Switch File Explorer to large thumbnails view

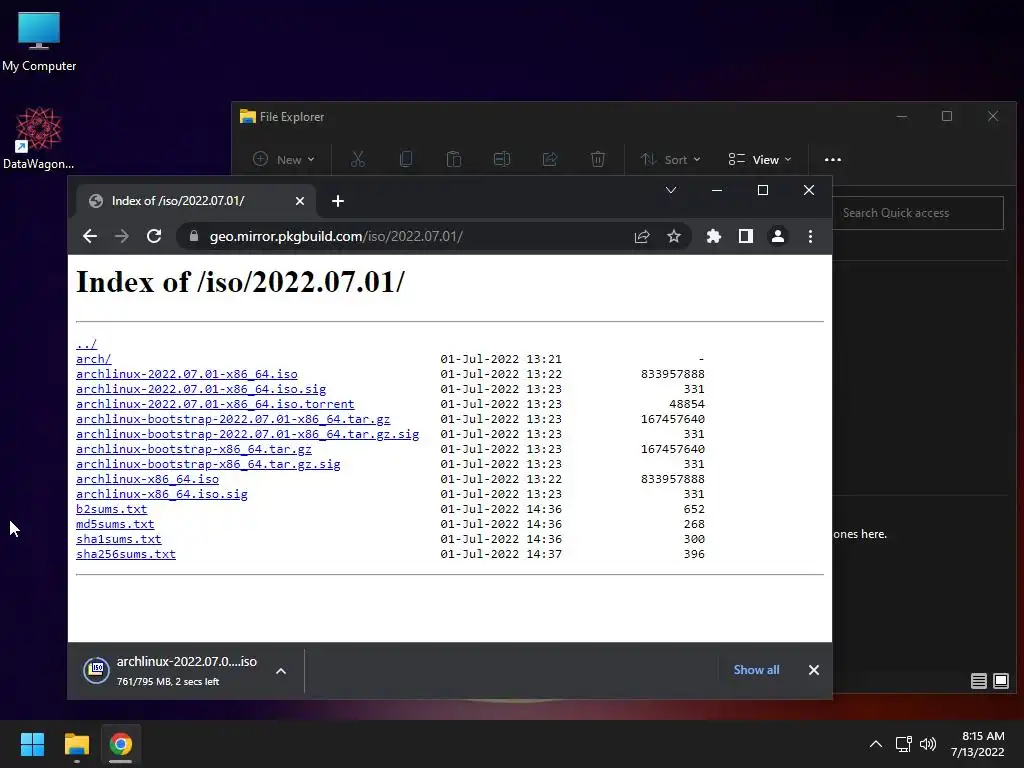pyautogui.click(x=1000, y=681)
